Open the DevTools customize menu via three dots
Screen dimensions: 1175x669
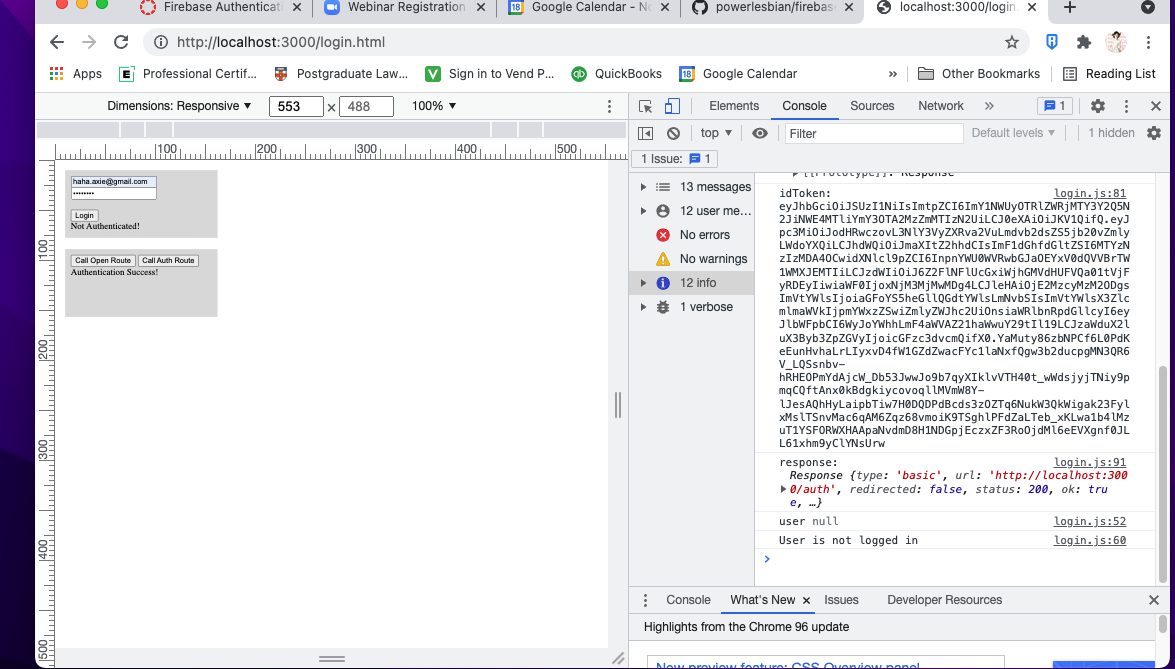(x=1125, y=105)
